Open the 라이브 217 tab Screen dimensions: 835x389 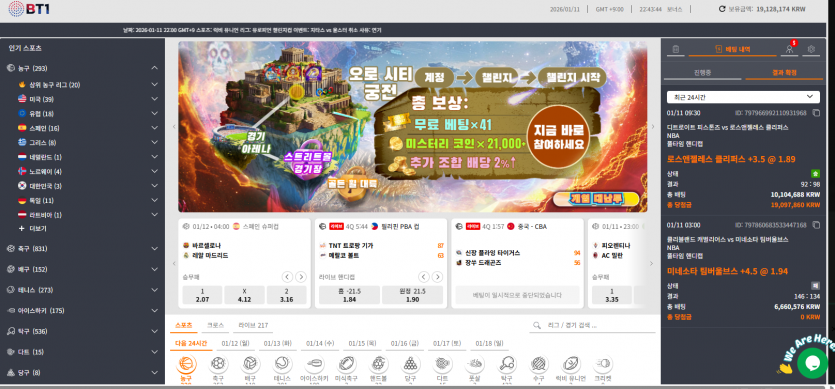coord(253,325)
